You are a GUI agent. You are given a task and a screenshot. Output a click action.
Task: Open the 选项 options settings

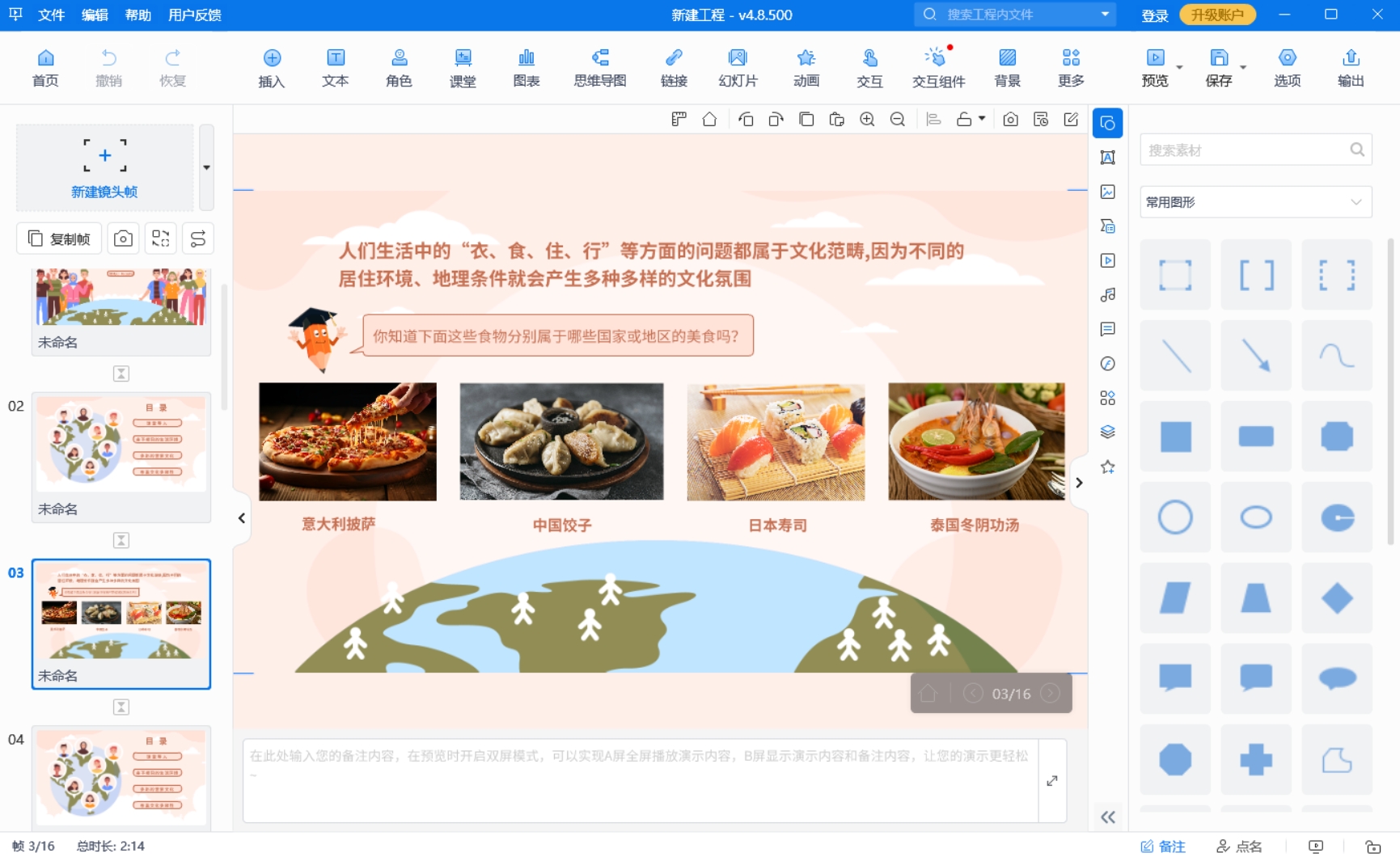coord(1287,68)
